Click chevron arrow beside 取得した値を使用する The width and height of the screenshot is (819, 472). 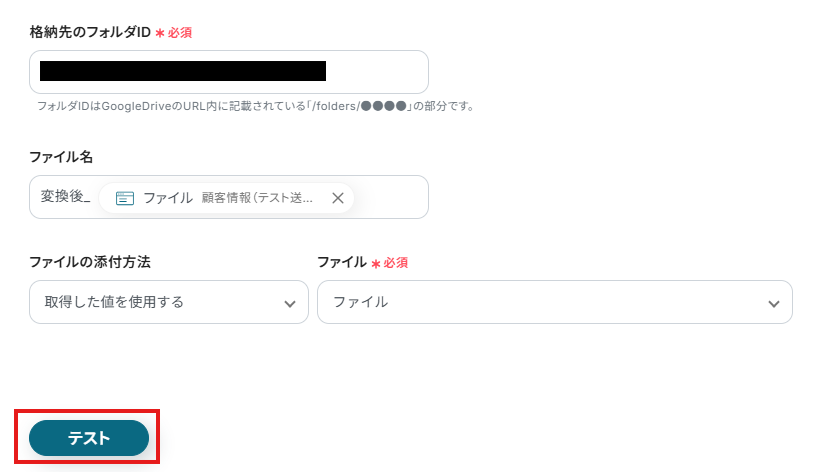tap(290, 303)
